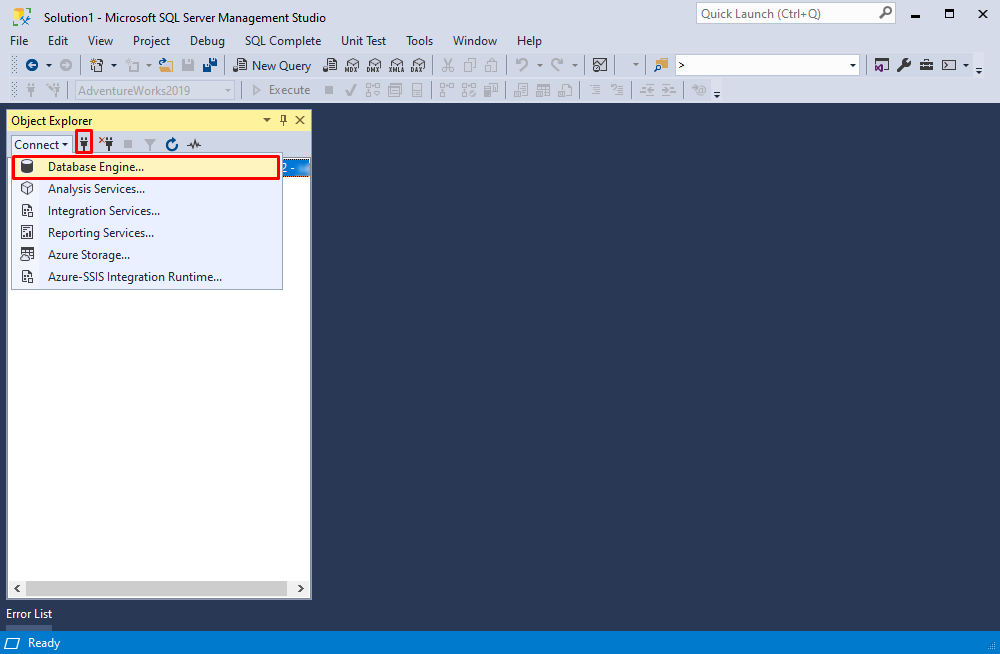Select Analysis Services... from Connect menu
The width and height of the screenshot is (1000, 654).
click(x=147, y=189)
